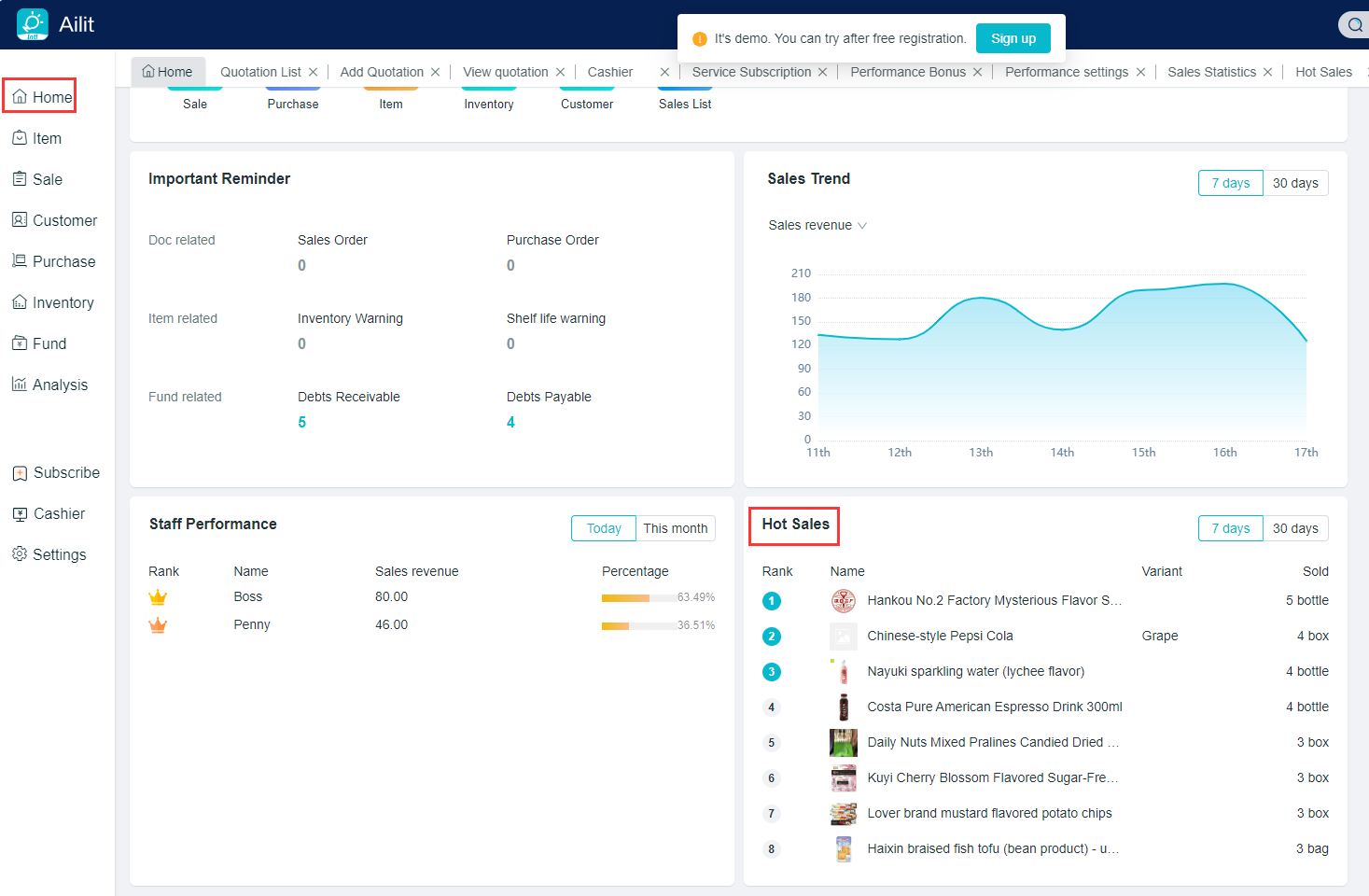Open the Fund sidebar icon
1369x896 pixels.
pos(20,343)
